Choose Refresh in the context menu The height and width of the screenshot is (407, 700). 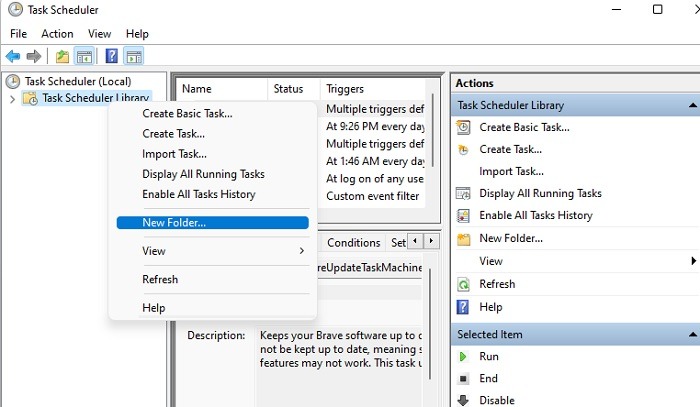click(x=213, y=279)
